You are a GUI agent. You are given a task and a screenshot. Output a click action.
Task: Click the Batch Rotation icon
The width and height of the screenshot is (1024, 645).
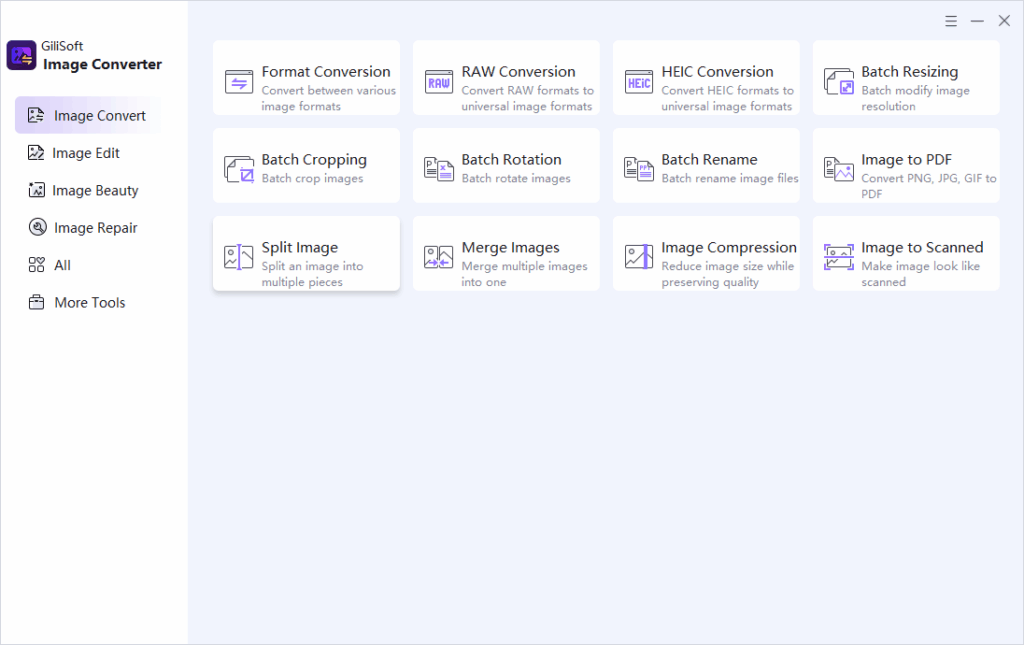pyautogui.click(x=439, y=169)
